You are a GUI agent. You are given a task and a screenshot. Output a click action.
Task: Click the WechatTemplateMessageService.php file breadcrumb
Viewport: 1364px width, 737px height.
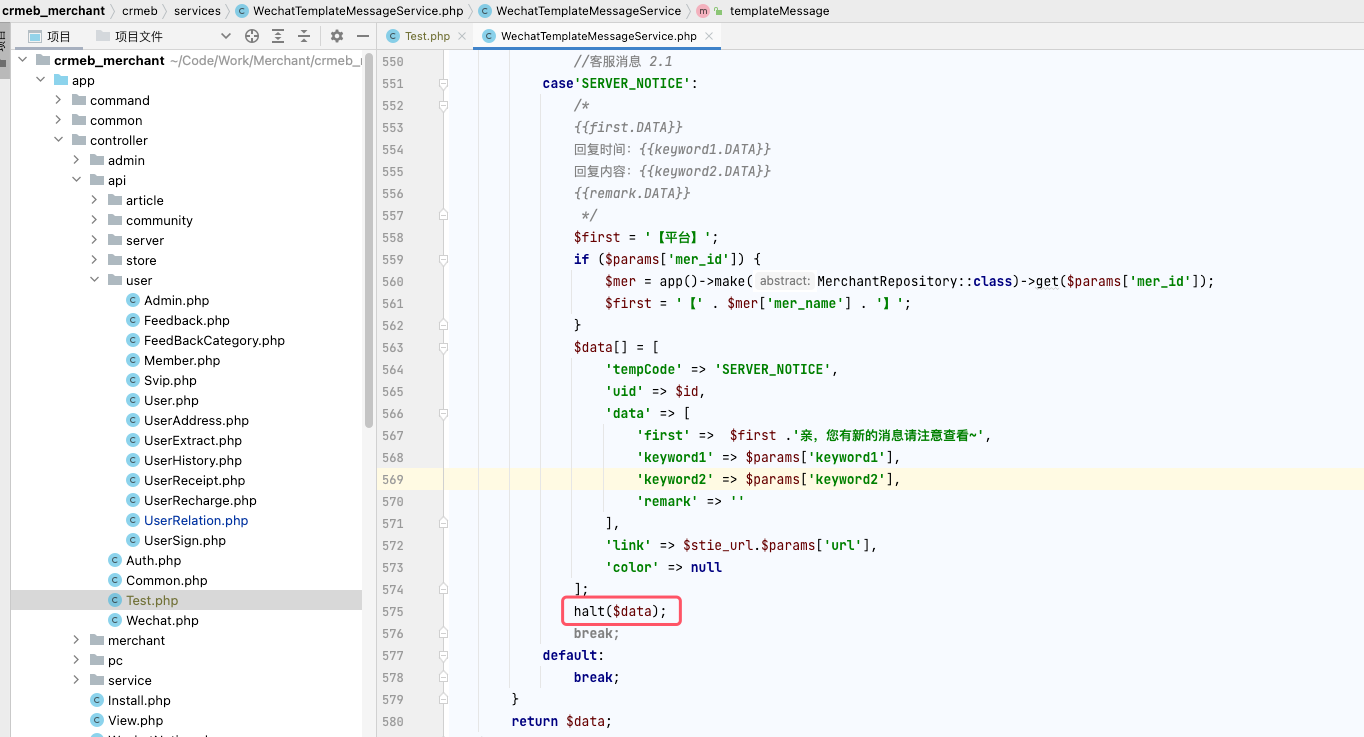point(349,11)
